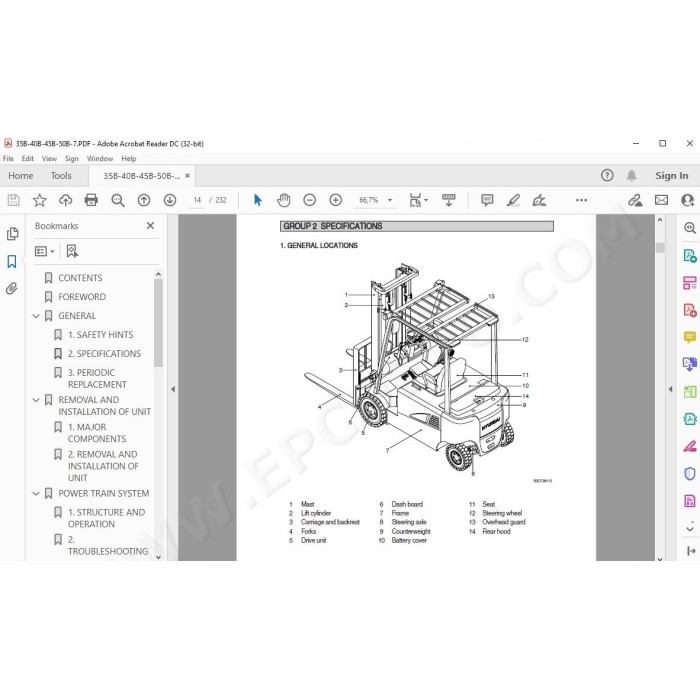700x700 pixels.
Task: Select the arrow Selection tool
Action: pos(258,200)
